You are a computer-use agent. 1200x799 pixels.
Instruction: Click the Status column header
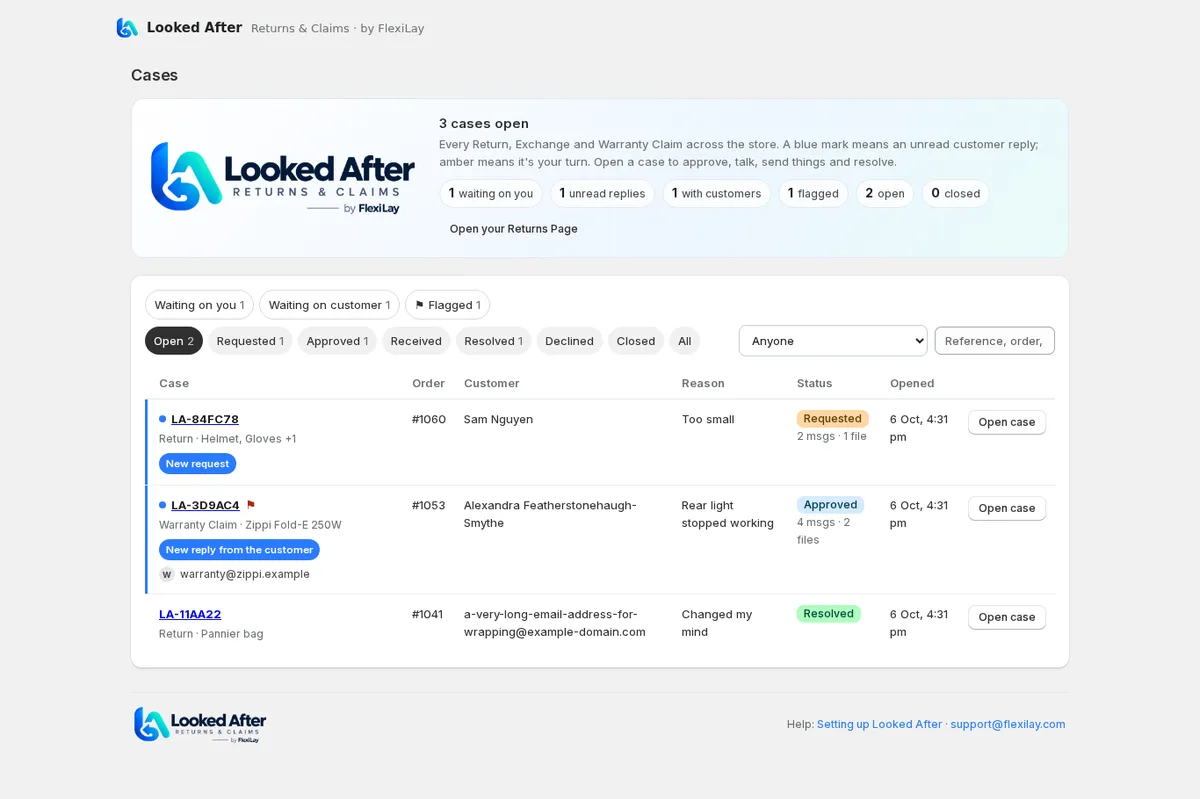(x=814, y=383)
